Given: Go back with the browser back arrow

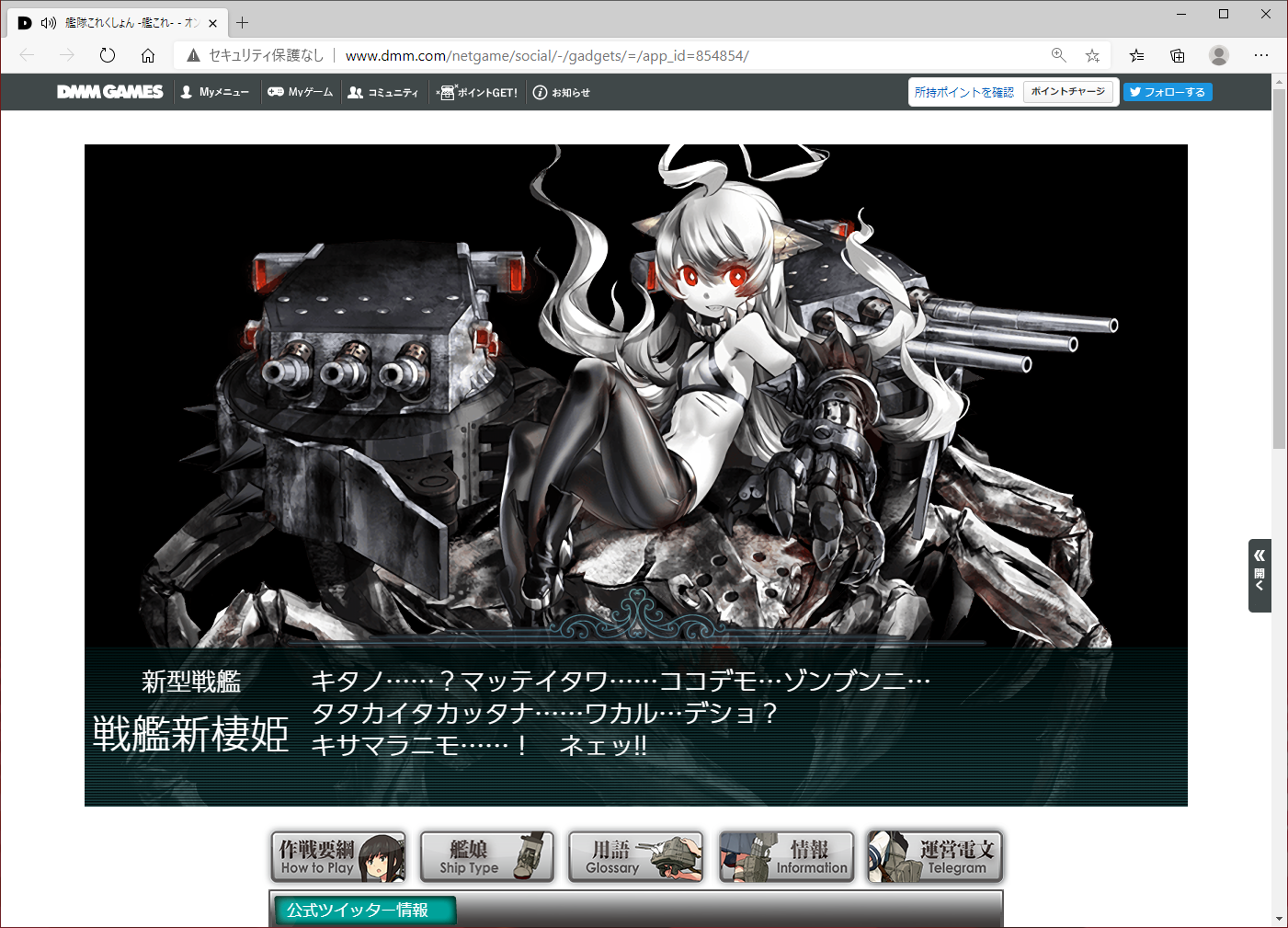Looking at the screenshot, I should click(27, 55).
